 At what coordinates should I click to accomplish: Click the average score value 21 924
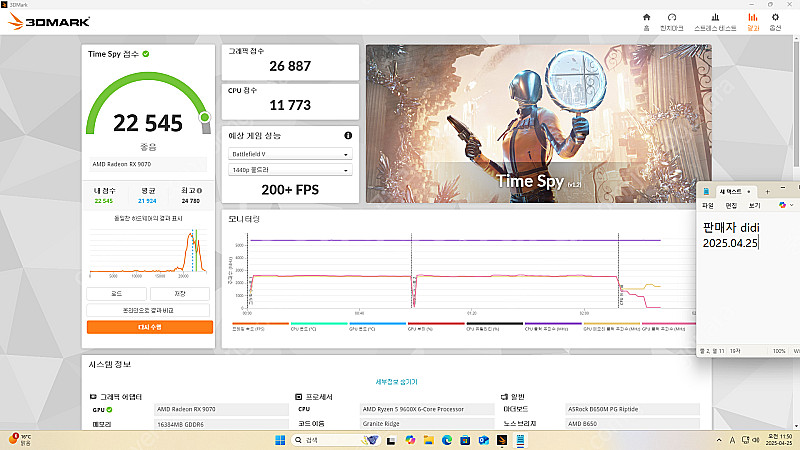pos(147,201)
